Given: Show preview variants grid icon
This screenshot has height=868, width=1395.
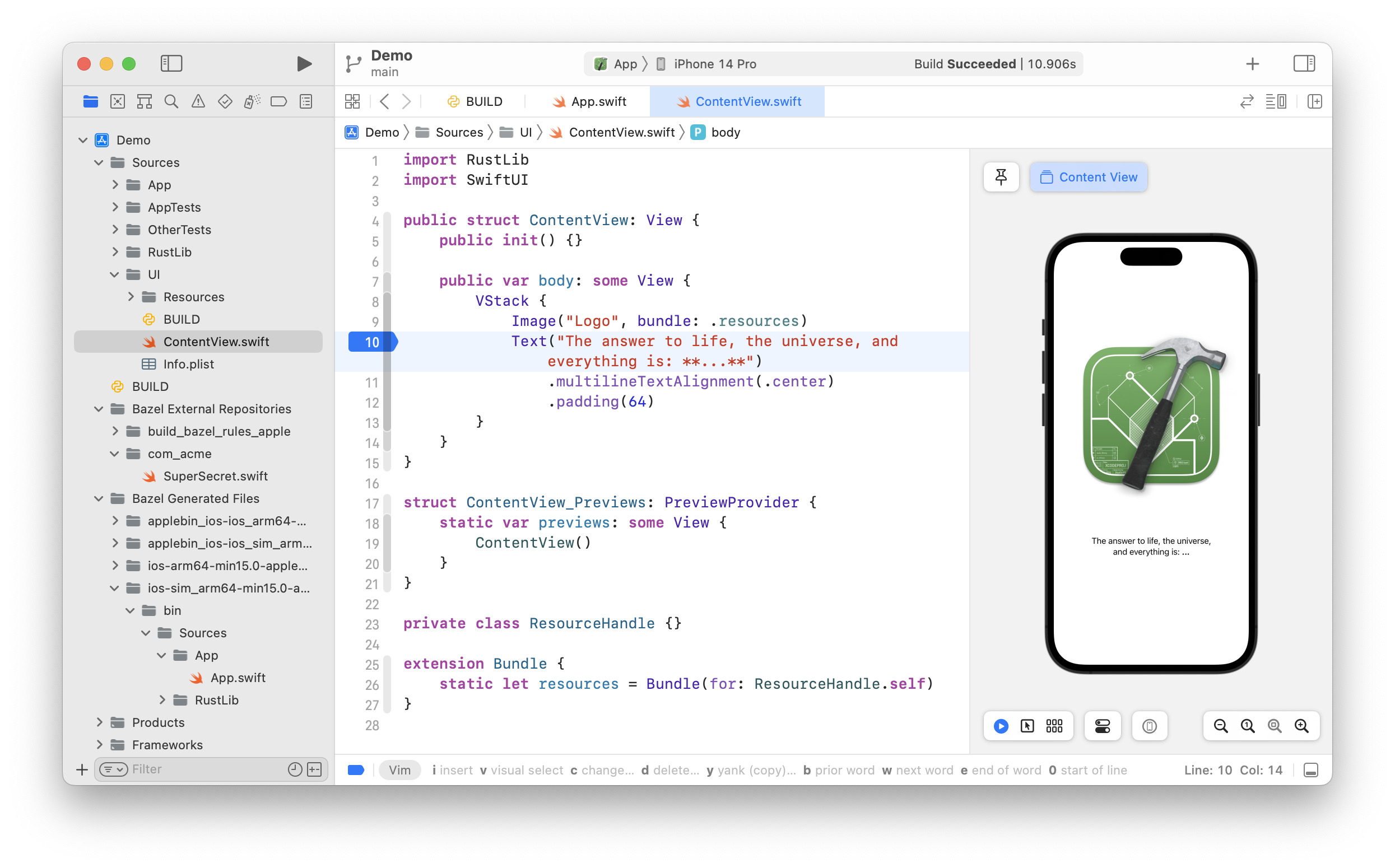Looking at the screenshot, I should pos(1054,726).
